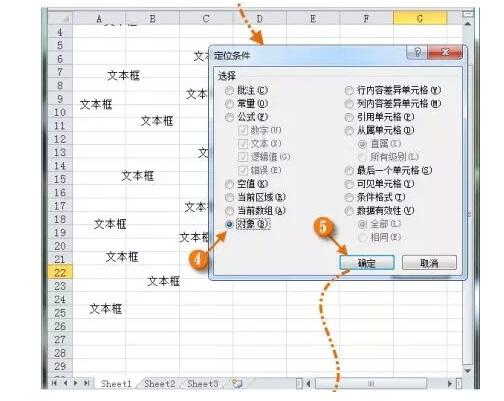Click the insert new worksheet icon
Viewport: 504px width, 401px height.
[x=237, y=383]
